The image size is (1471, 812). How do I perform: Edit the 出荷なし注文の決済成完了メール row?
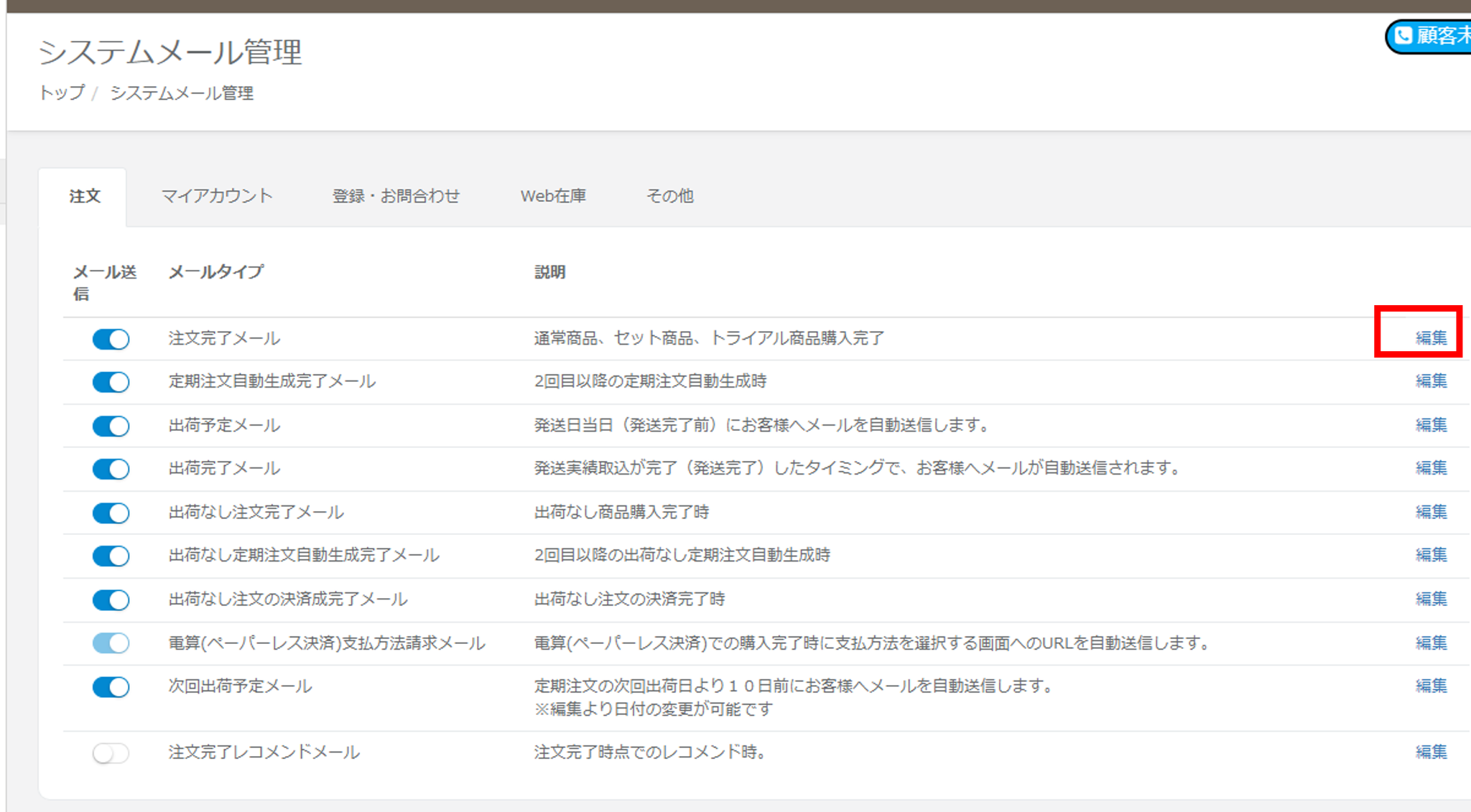1430,599
